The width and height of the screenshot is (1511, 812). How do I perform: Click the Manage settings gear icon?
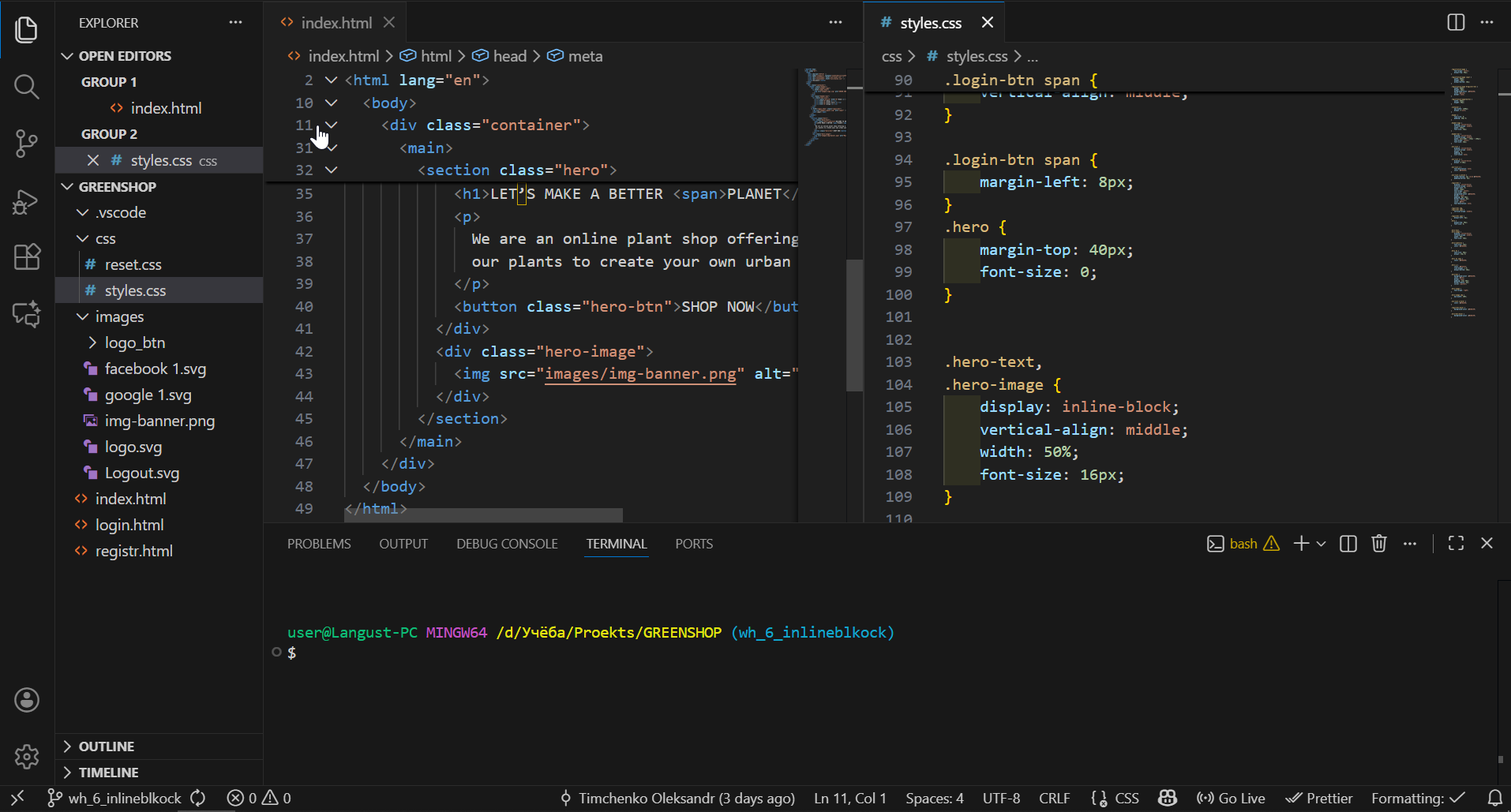pos(26,757)
